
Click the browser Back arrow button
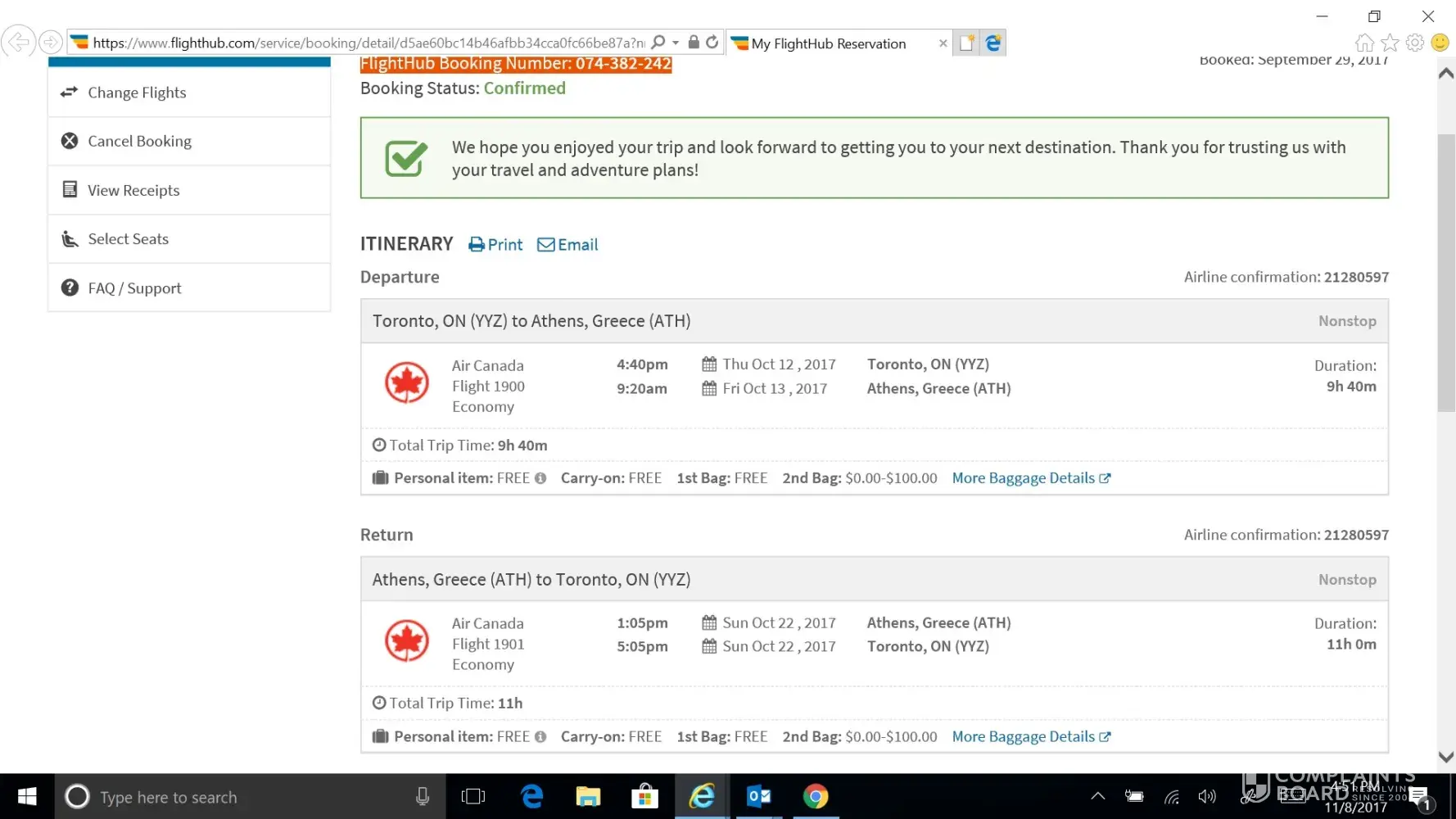[18, 42]
